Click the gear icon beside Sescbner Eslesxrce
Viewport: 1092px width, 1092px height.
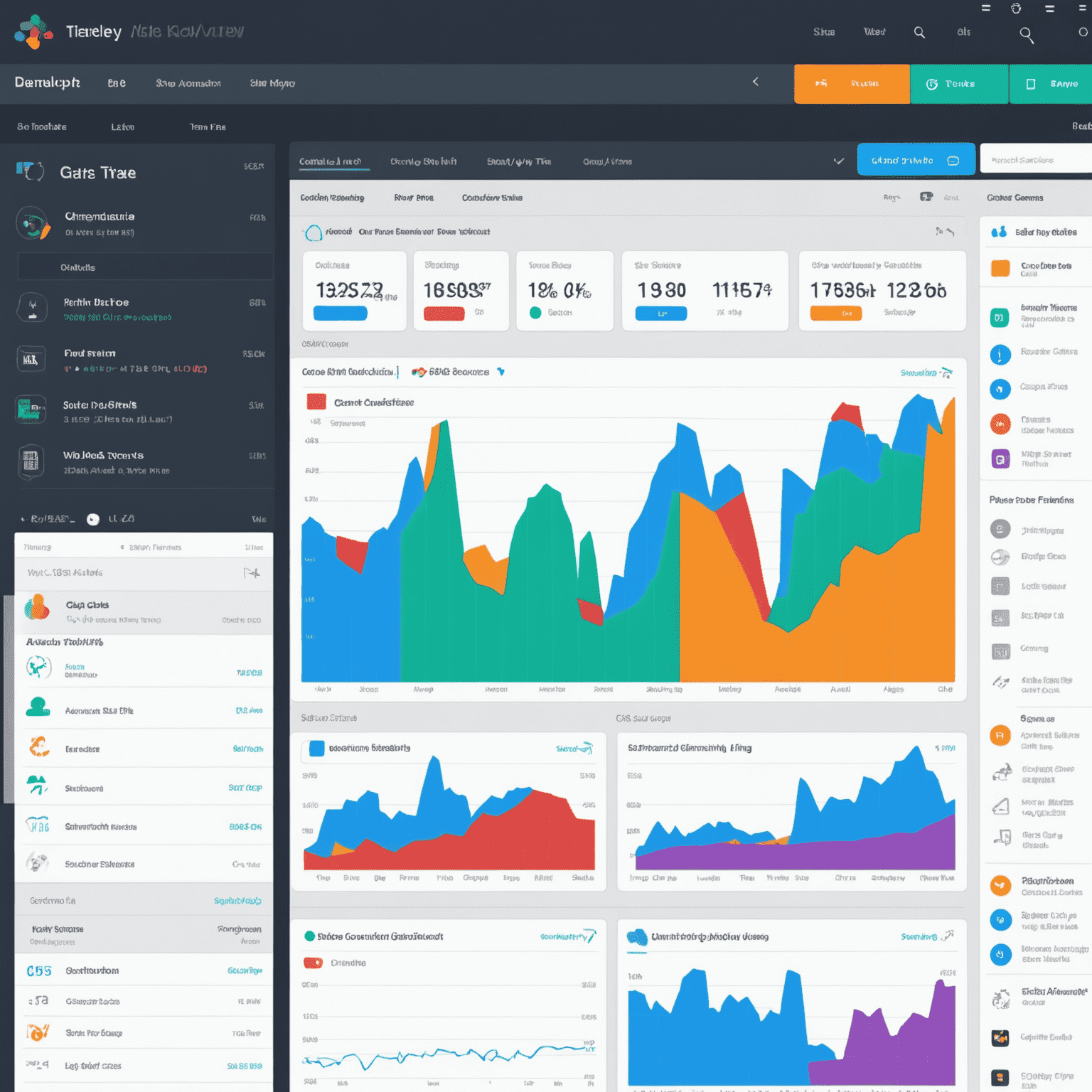(37, 863)
